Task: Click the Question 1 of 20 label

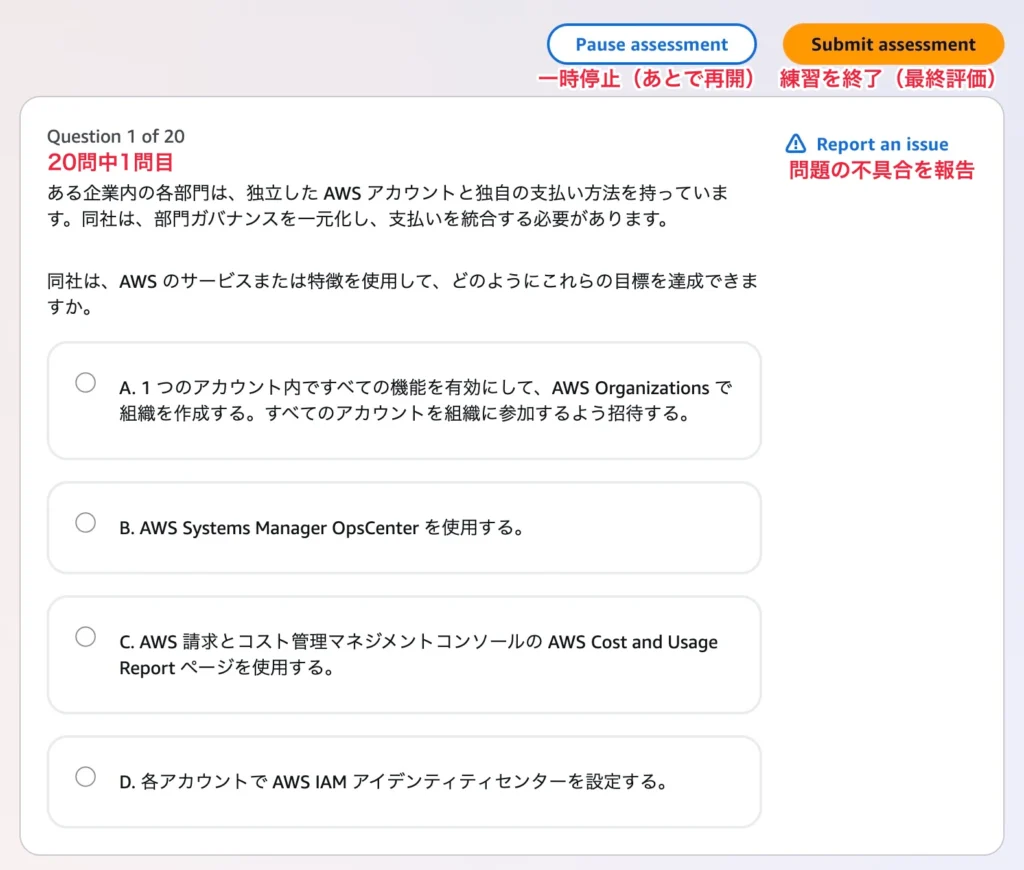Action: click(116, 137)
